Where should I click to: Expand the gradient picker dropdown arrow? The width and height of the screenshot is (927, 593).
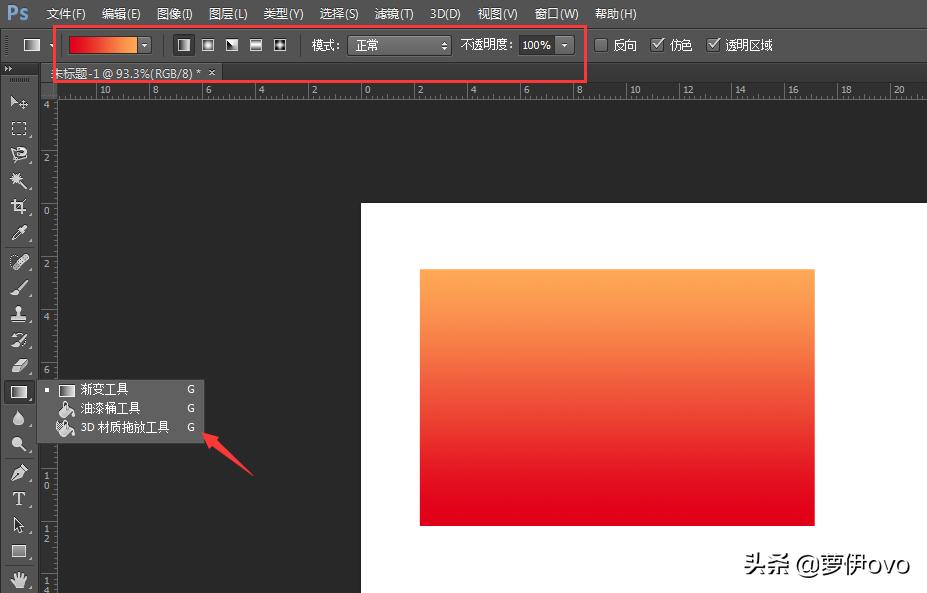pos(145,46)
